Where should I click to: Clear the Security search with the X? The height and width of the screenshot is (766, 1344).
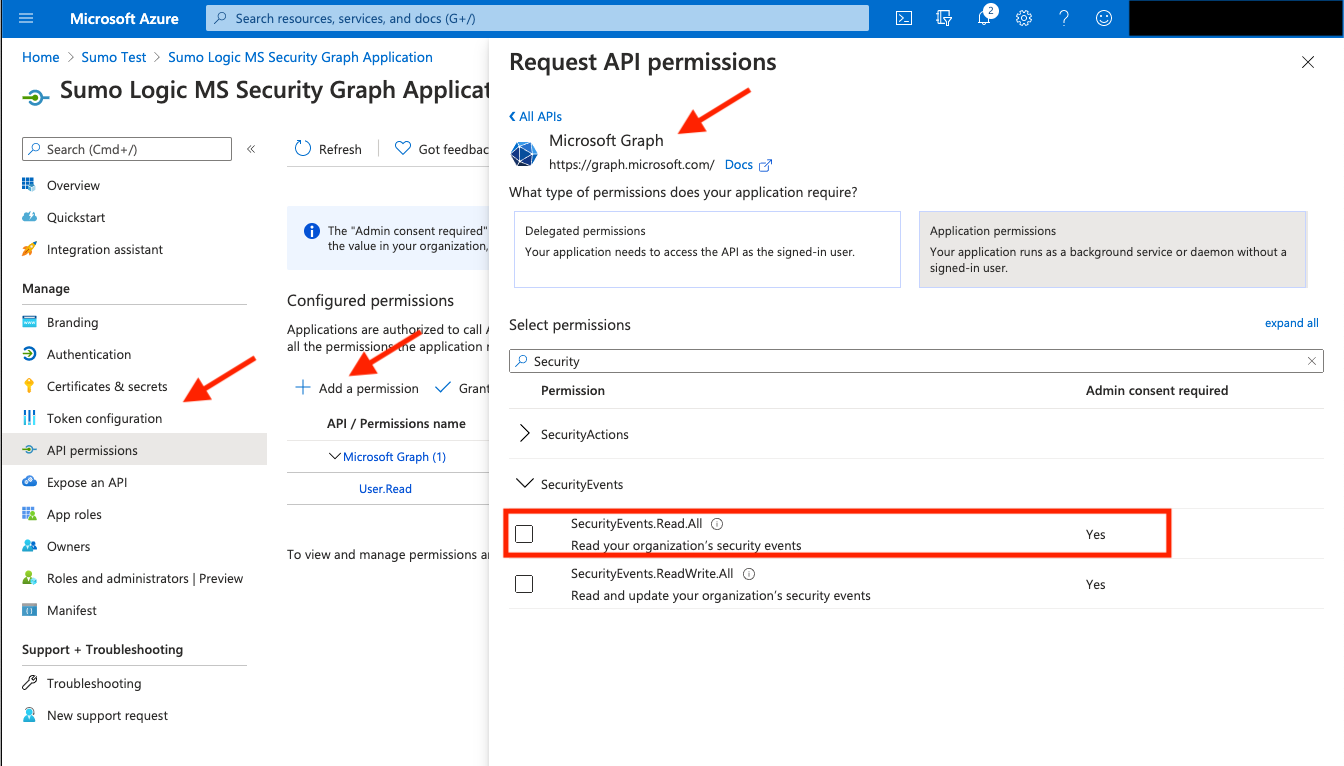point(1311,360)
